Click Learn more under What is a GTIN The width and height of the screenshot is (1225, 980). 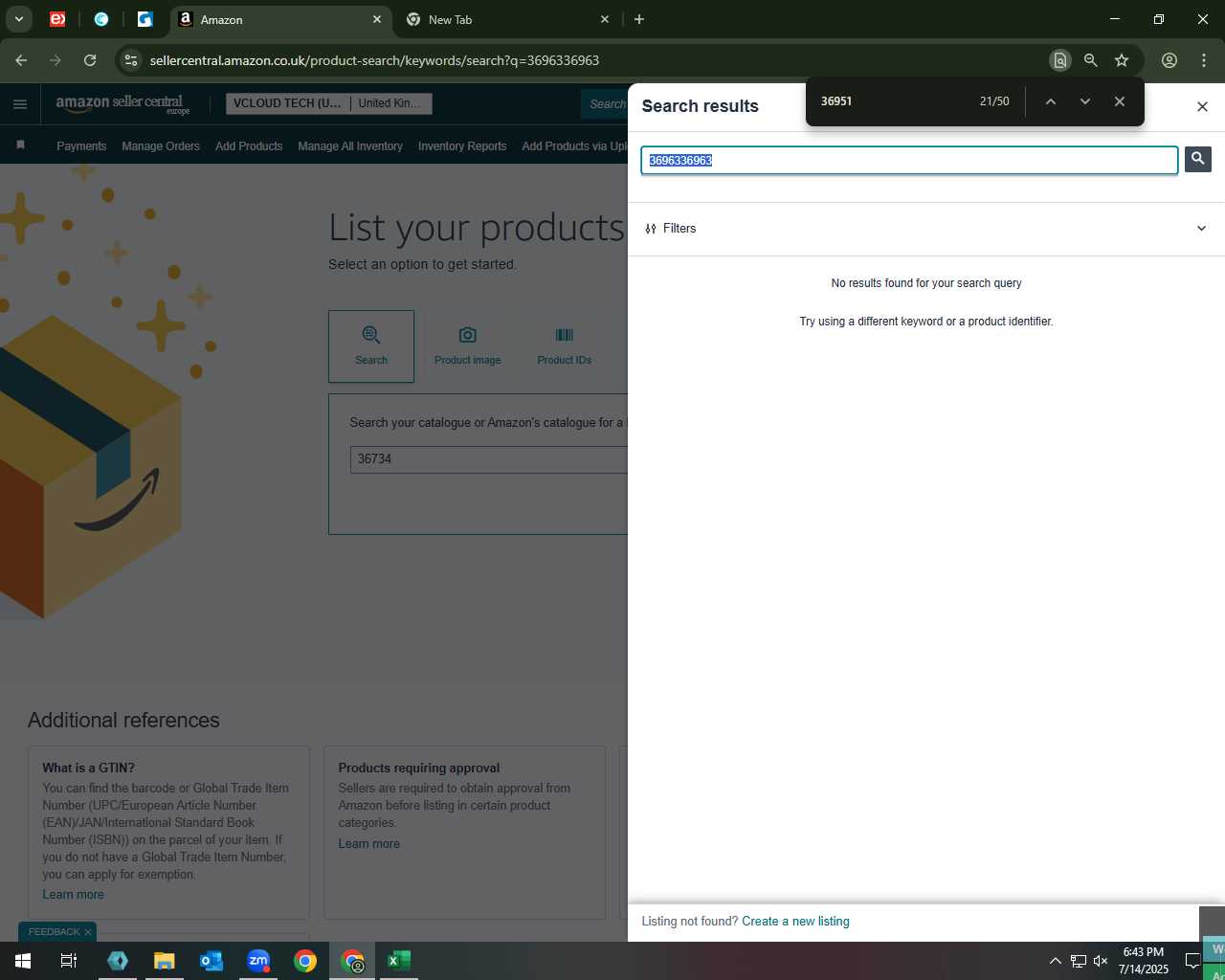(x=73, y=895)
